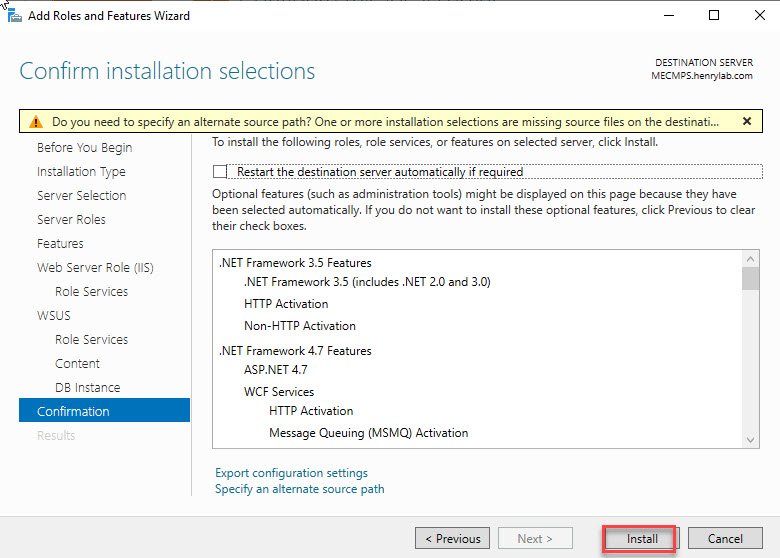
Task: Click the wizard icon in the title bar
Action: pyautogui.click(x=11, y=14)
